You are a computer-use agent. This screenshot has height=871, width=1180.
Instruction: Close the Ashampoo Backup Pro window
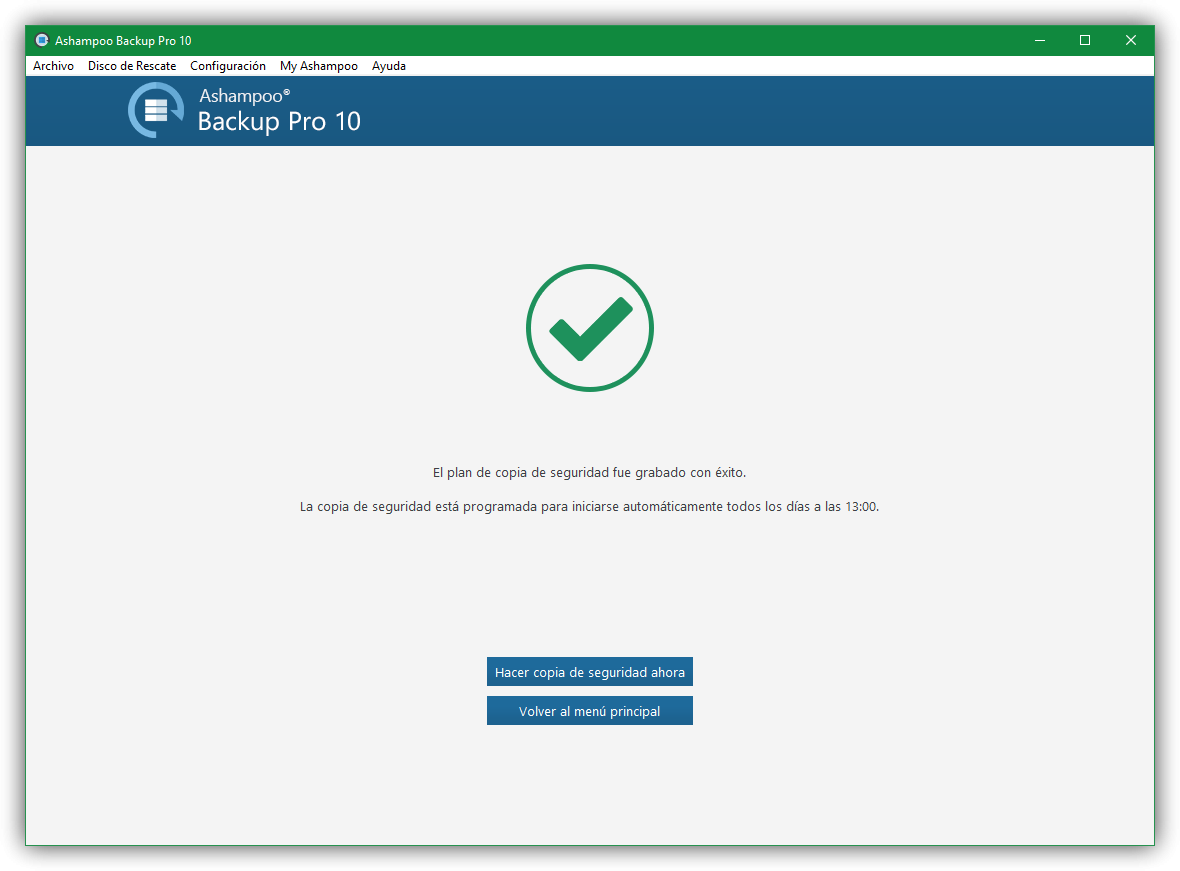(1130, 41)
